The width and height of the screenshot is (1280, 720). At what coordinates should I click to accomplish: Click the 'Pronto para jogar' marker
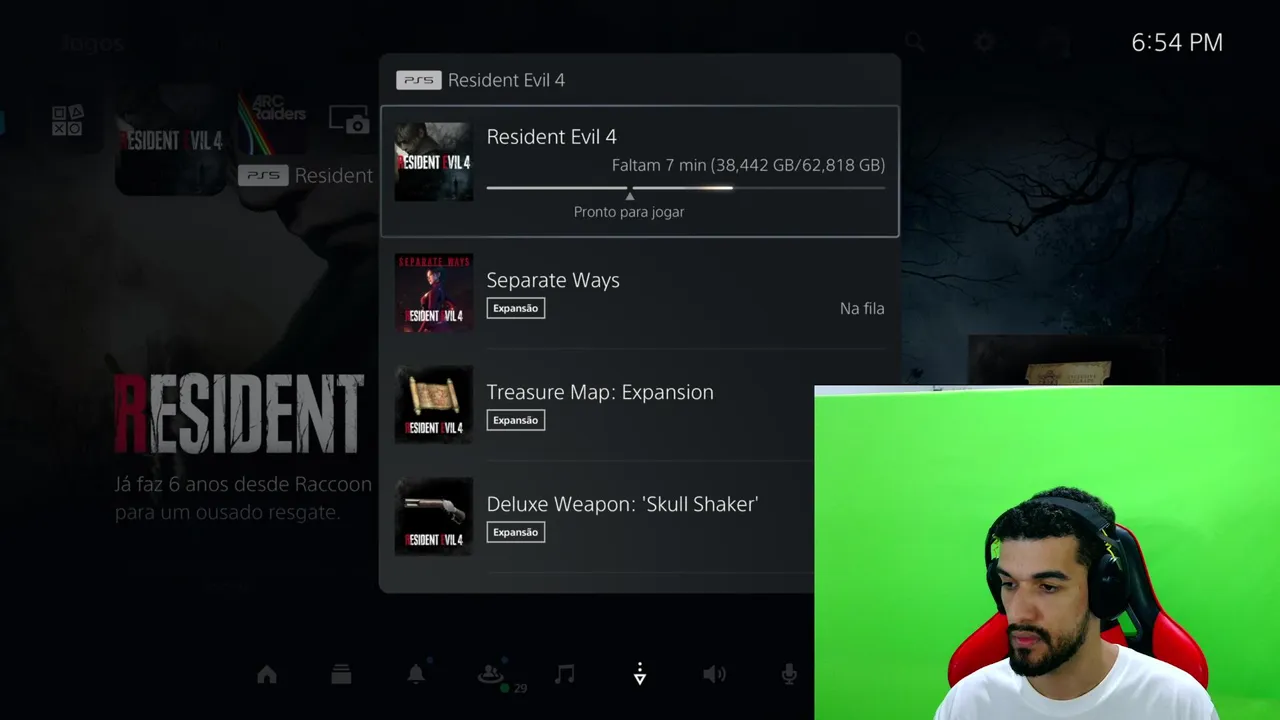coord(629,212)
